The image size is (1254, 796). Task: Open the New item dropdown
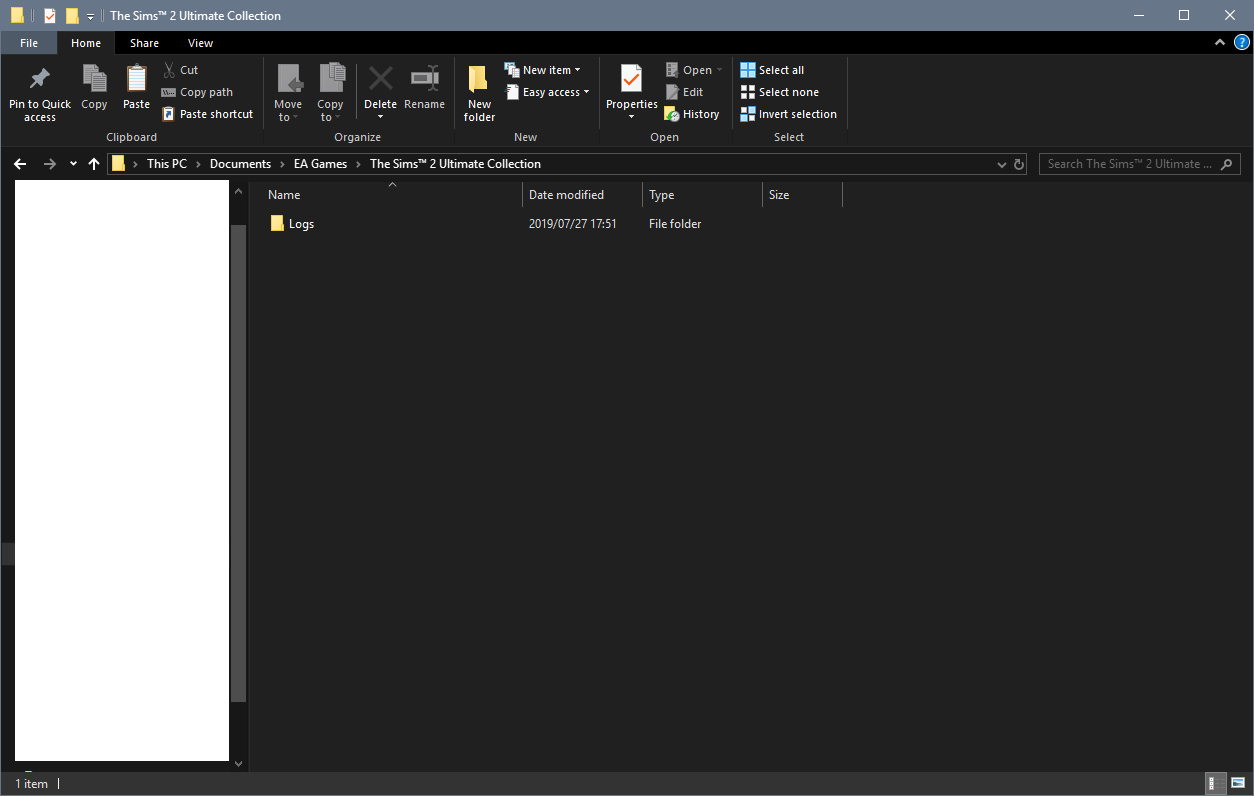(577, 70)
